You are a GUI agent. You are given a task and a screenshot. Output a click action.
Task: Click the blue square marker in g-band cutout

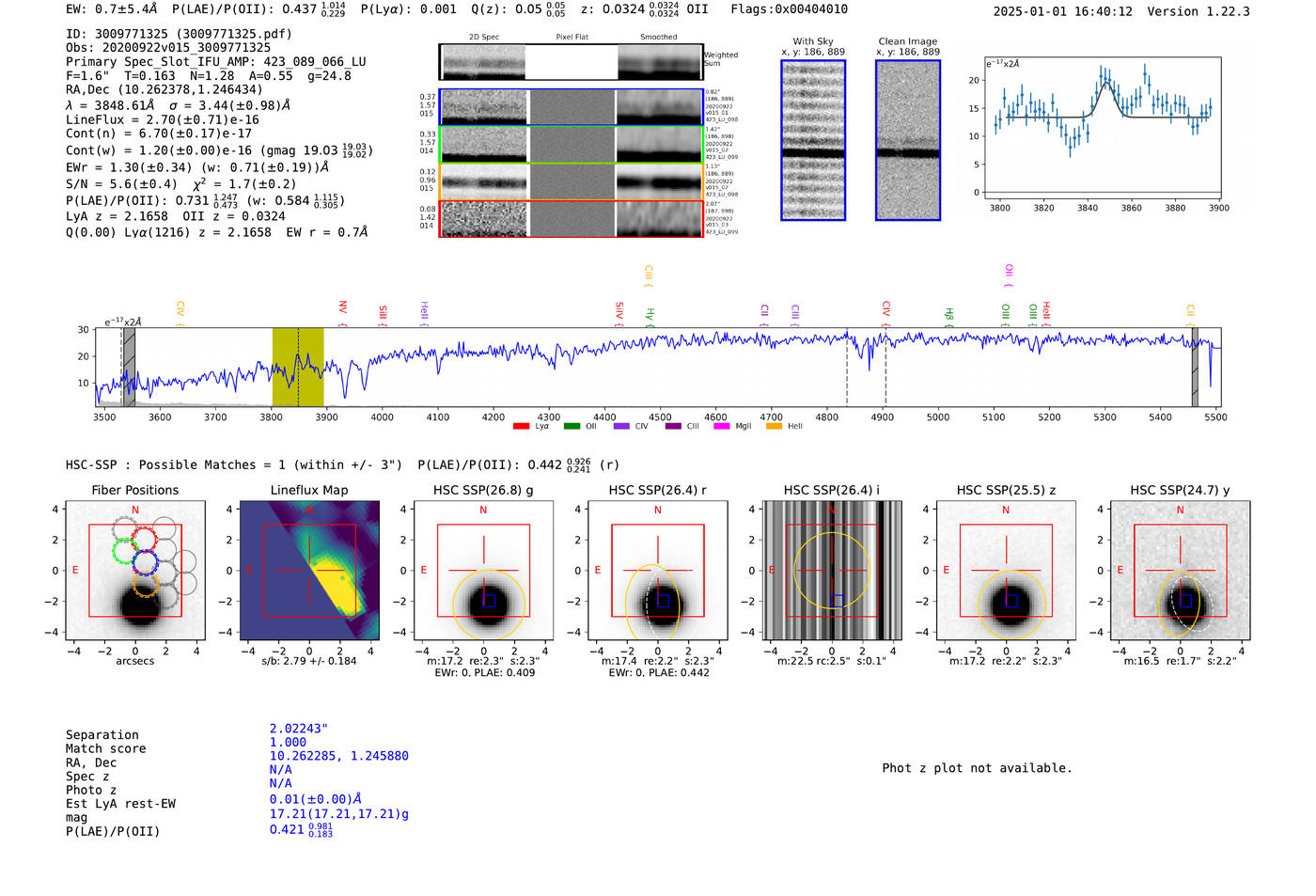click(x=489, y=600)
